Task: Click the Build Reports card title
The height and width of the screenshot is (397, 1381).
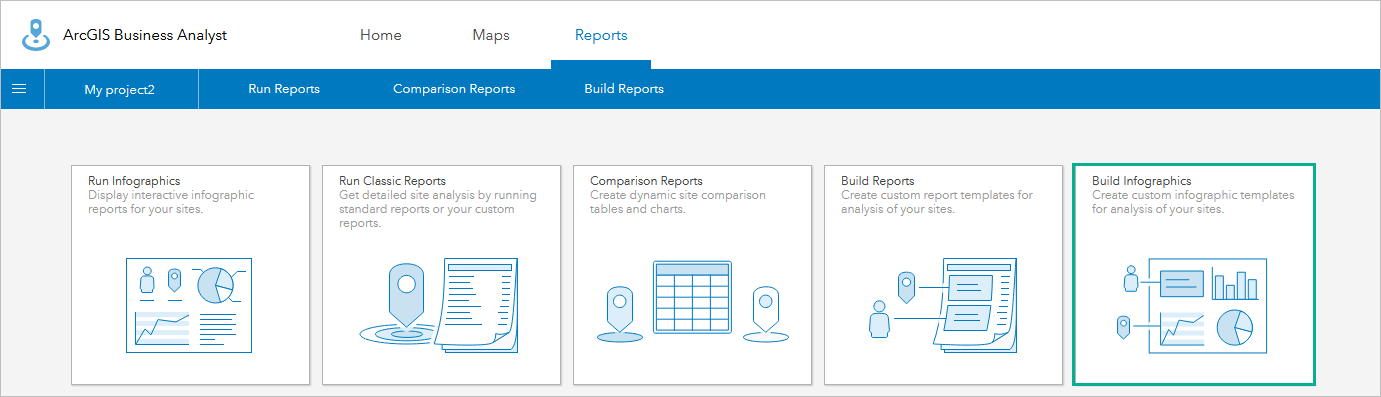Action: point(878,181)
